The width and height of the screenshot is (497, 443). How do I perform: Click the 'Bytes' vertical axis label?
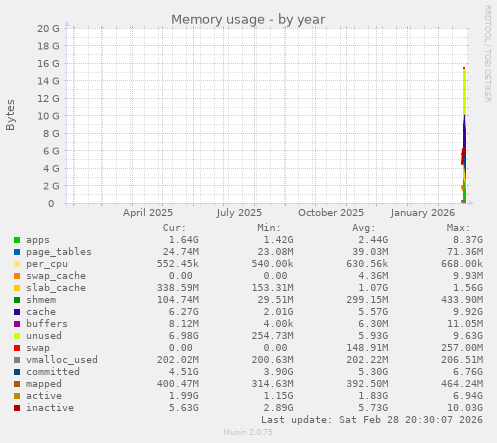click(x=10, y=115)
